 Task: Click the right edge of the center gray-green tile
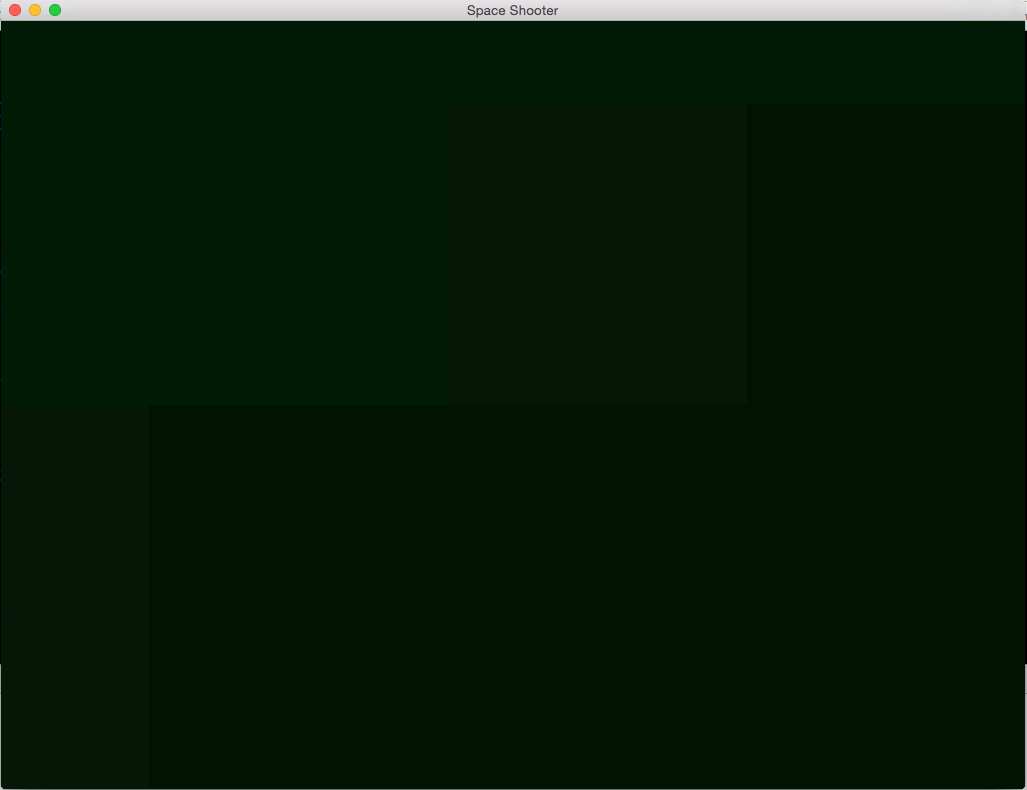pos(747,254)
